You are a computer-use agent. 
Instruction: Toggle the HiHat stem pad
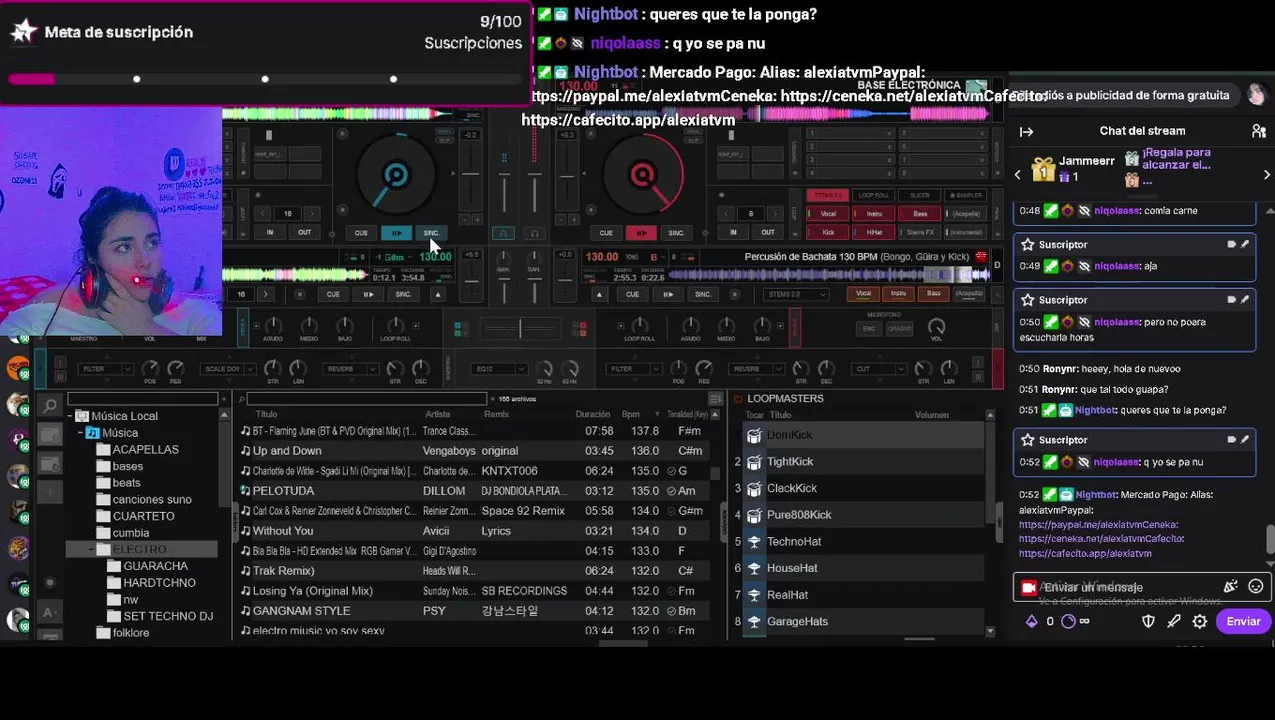pos(874,232)
